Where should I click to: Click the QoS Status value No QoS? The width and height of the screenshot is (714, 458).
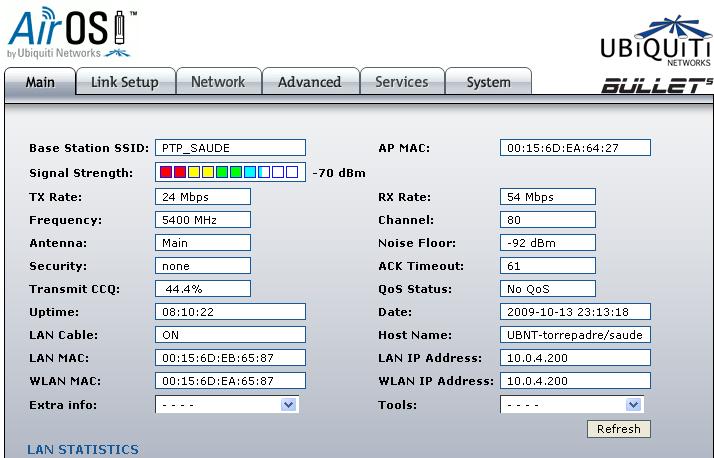click(x=548, y=289)
